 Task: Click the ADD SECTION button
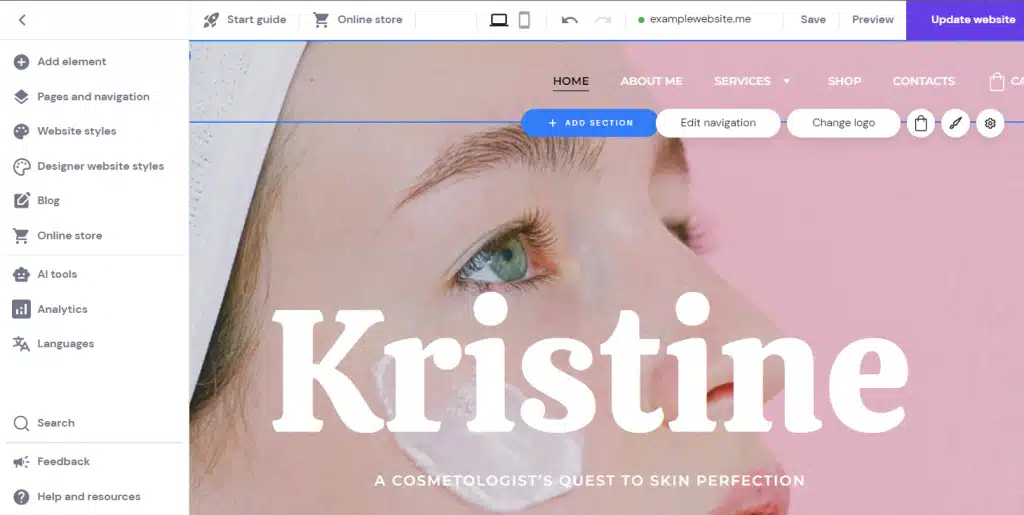click(x=590, y=123)
